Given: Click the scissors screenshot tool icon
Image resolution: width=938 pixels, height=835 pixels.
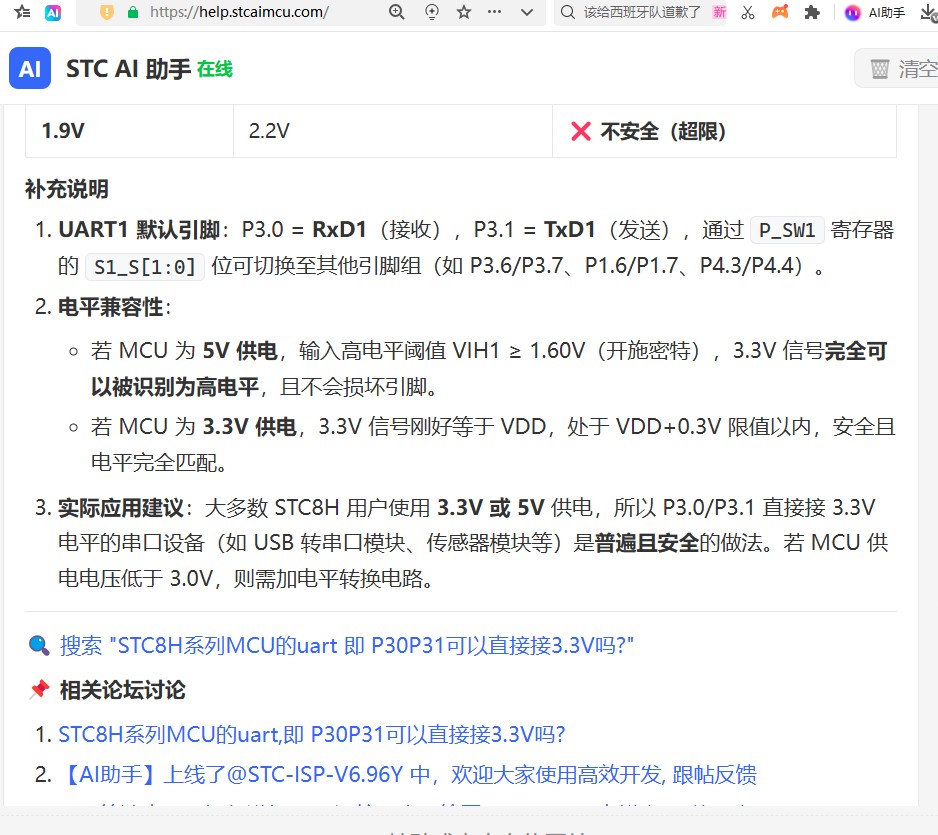Looking at the screenshot, I should (x=748, y=12).
